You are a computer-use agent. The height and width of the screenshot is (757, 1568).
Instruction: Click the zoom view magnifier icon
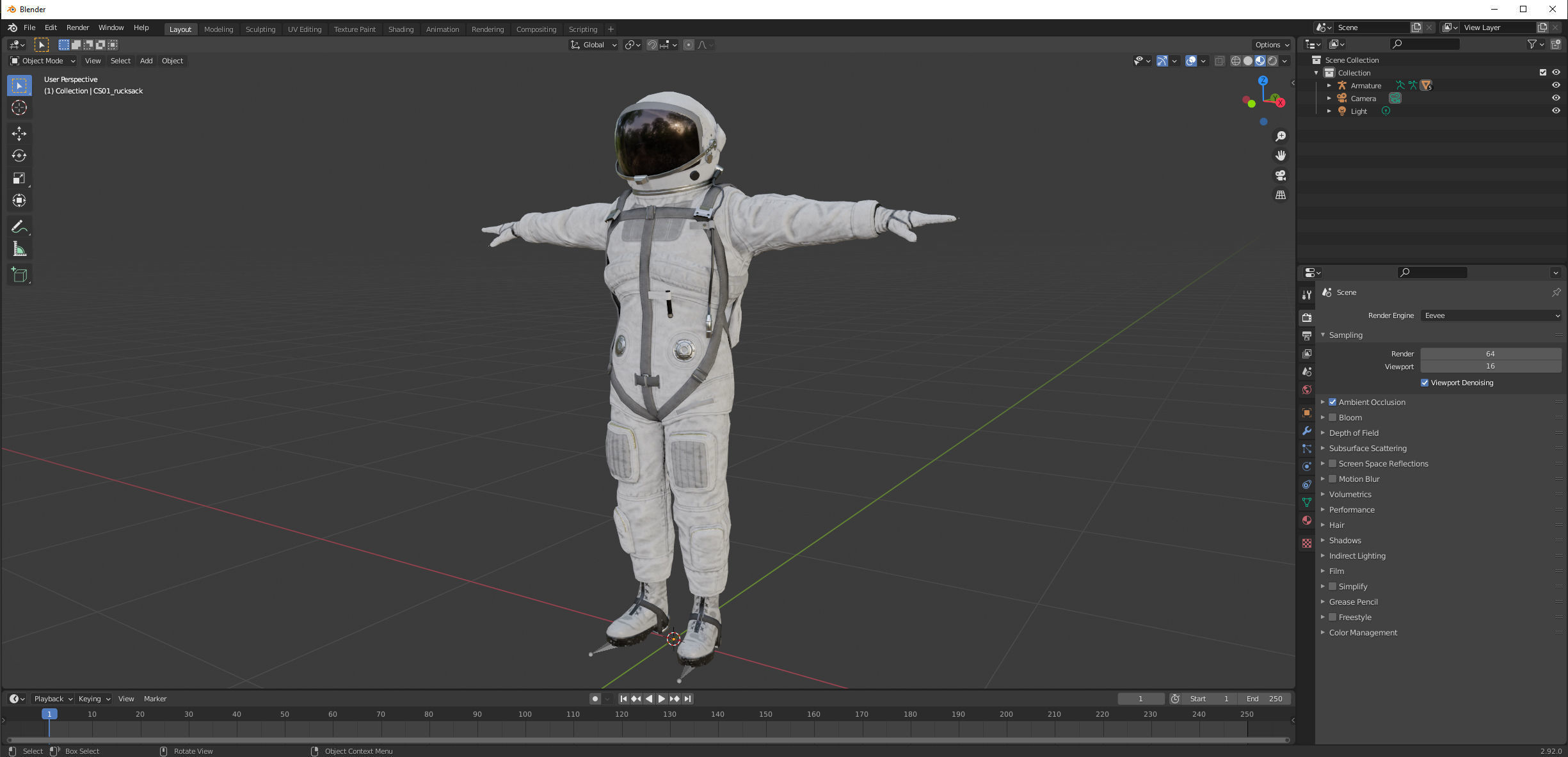(1281, 136)
